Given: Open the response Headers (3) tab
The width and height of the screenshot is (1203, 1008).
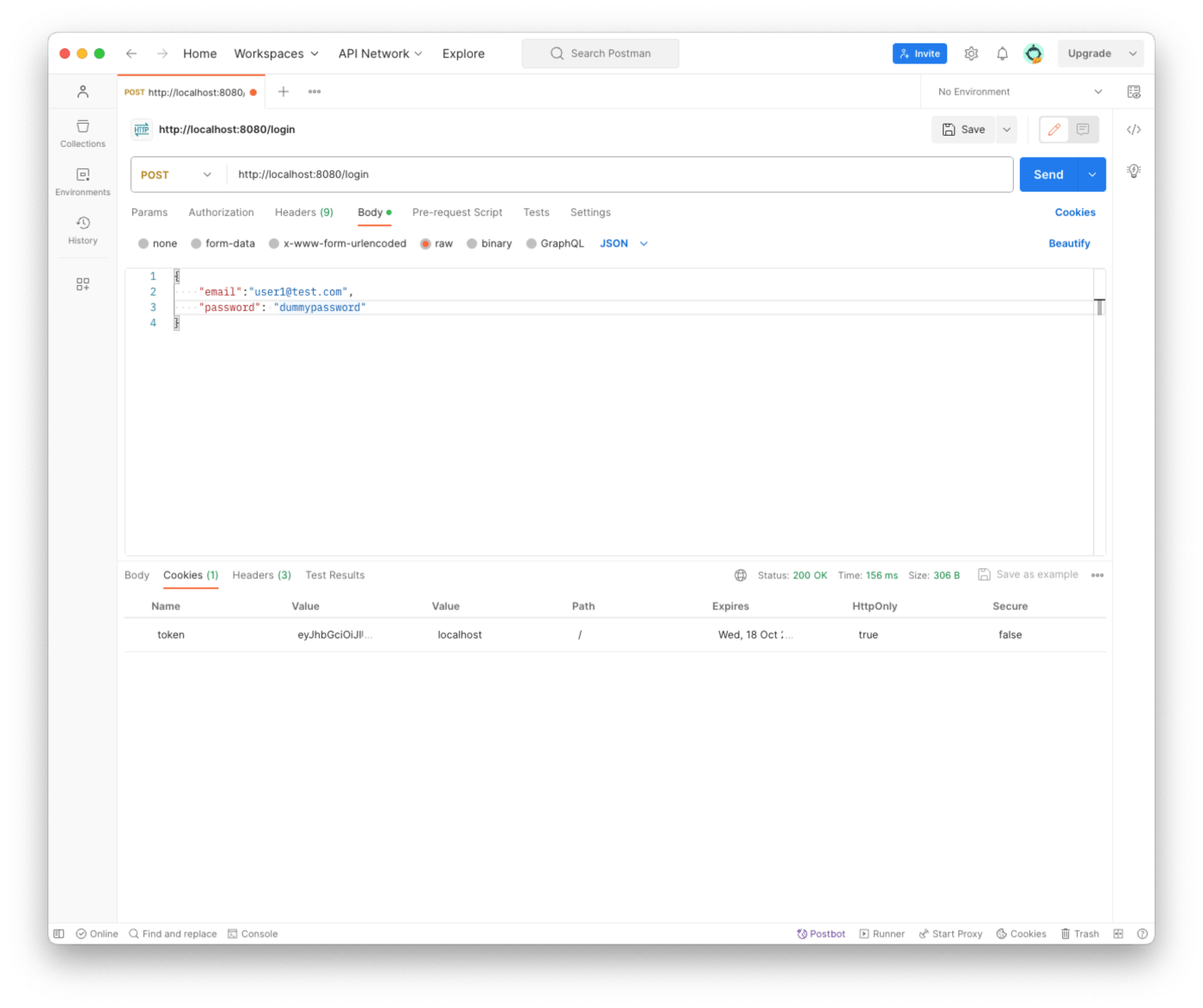Looking at the screenshot, I should point(261,575).
